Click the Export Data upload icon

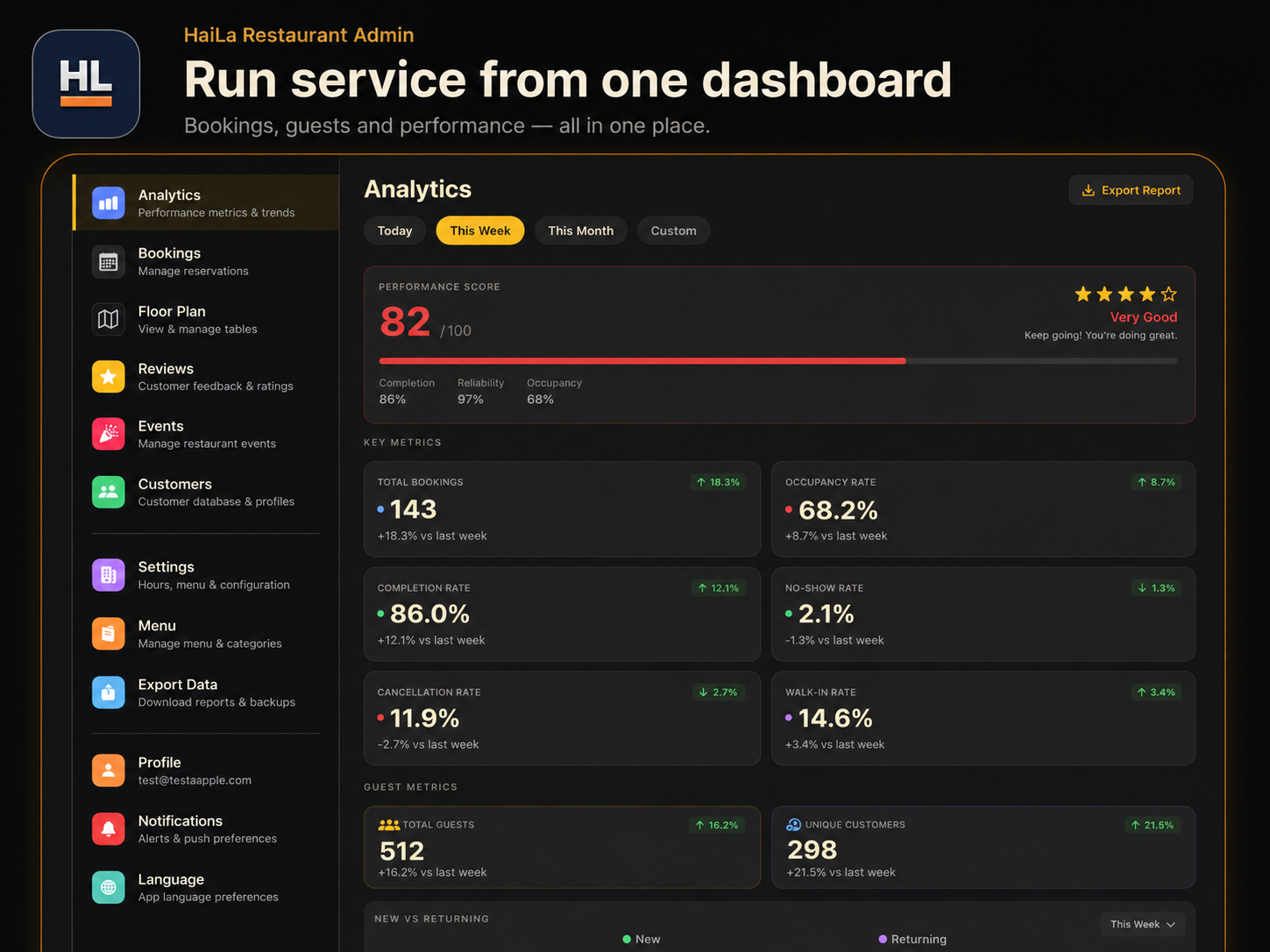point(108,693)
